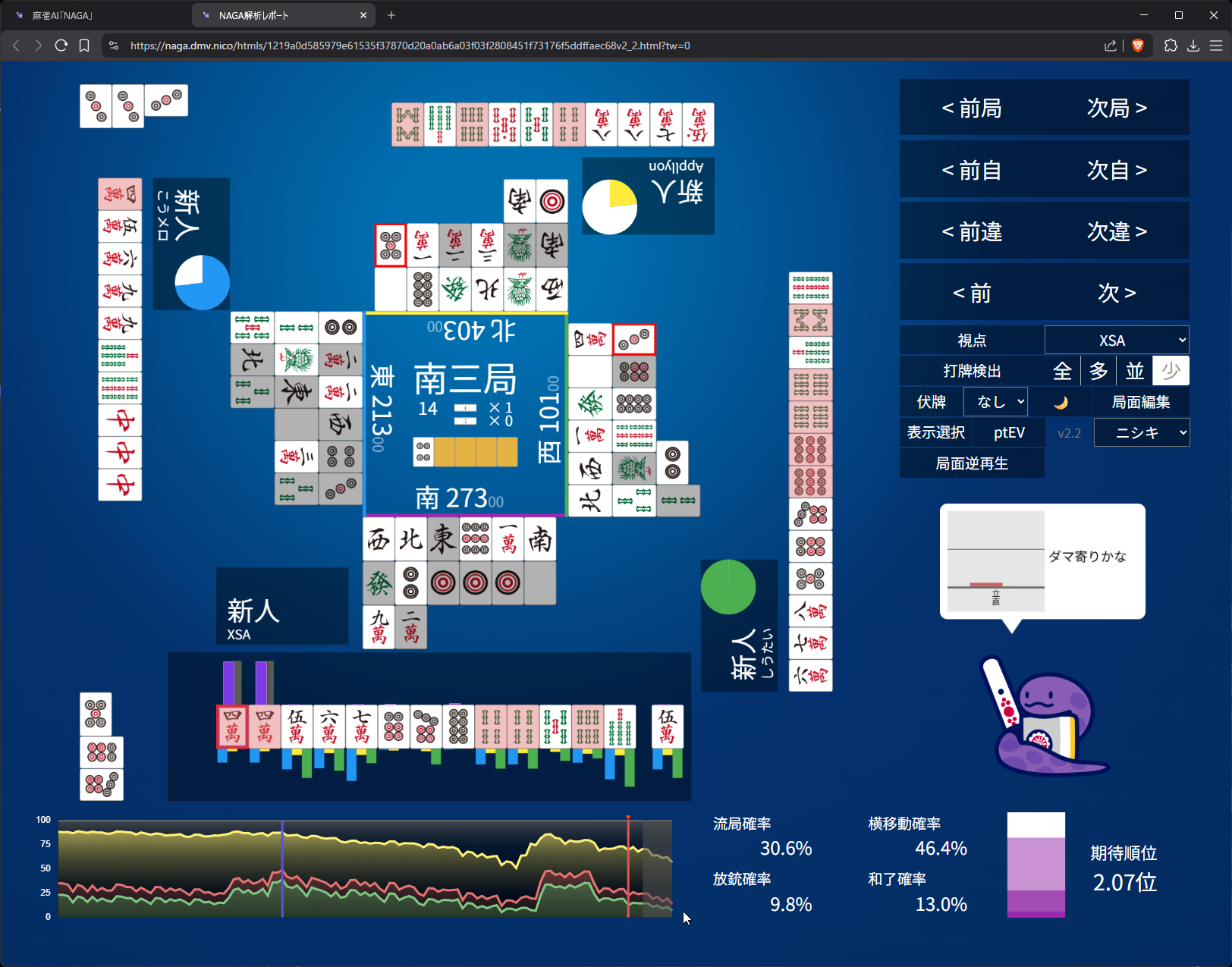Screen dimensions: 1232x967
Task: Open the browser extensions puzzle icon
Action: [x=1171, y=46]
